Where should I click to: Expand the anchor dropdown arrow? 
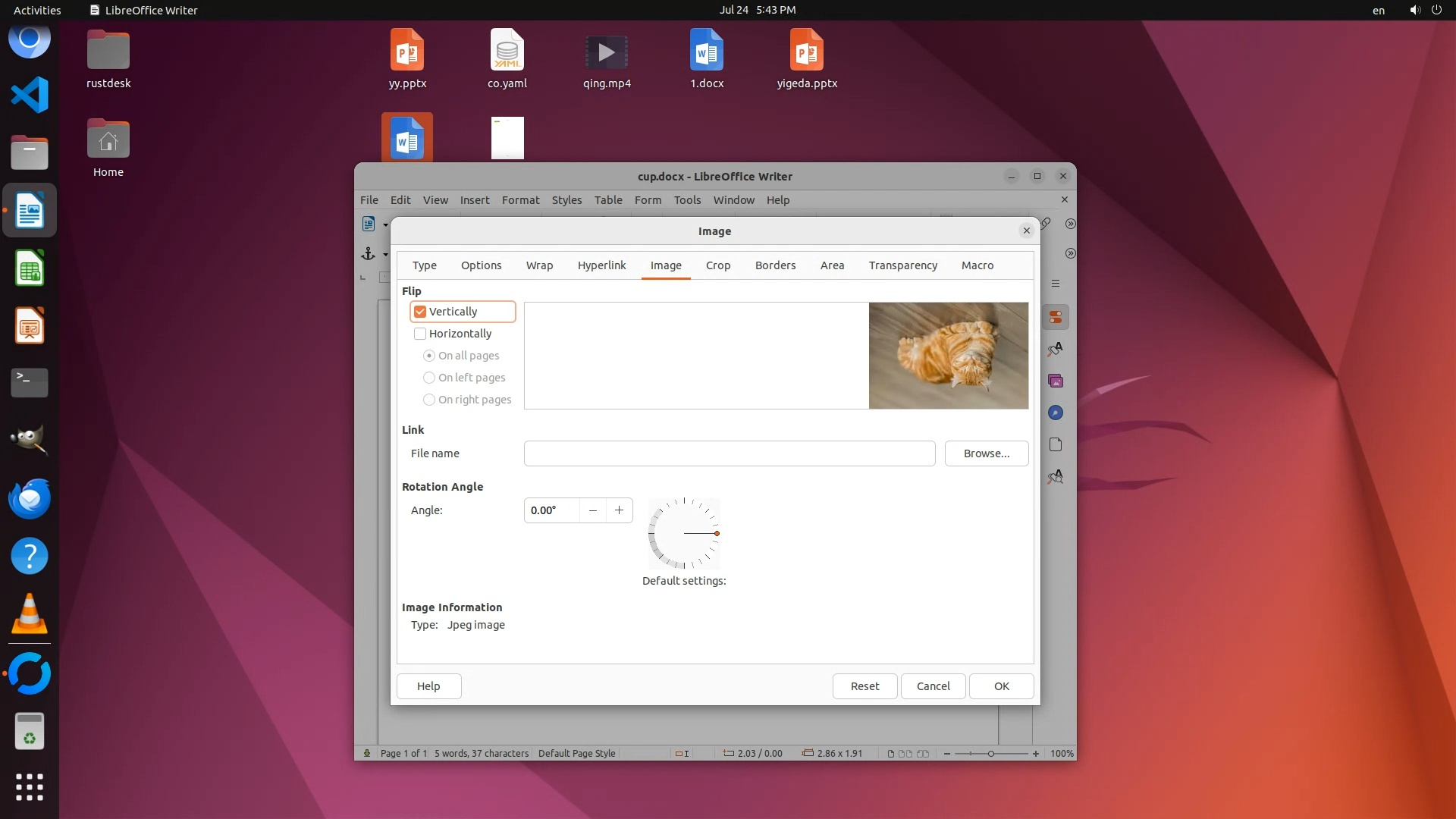[385, 255]
